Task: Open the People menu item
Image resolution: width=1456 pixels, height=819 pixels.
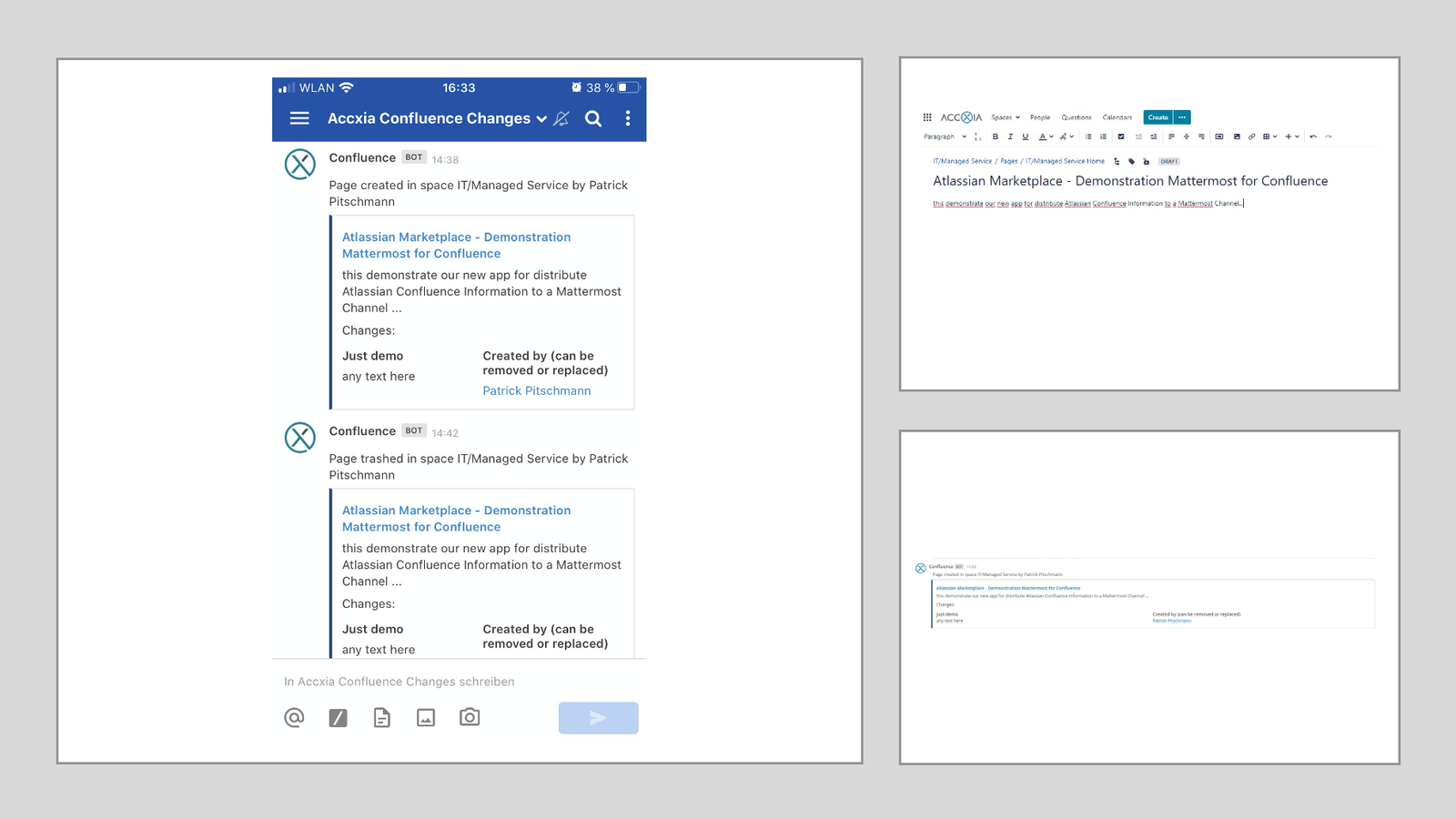Action: (x=1040, y=117)
